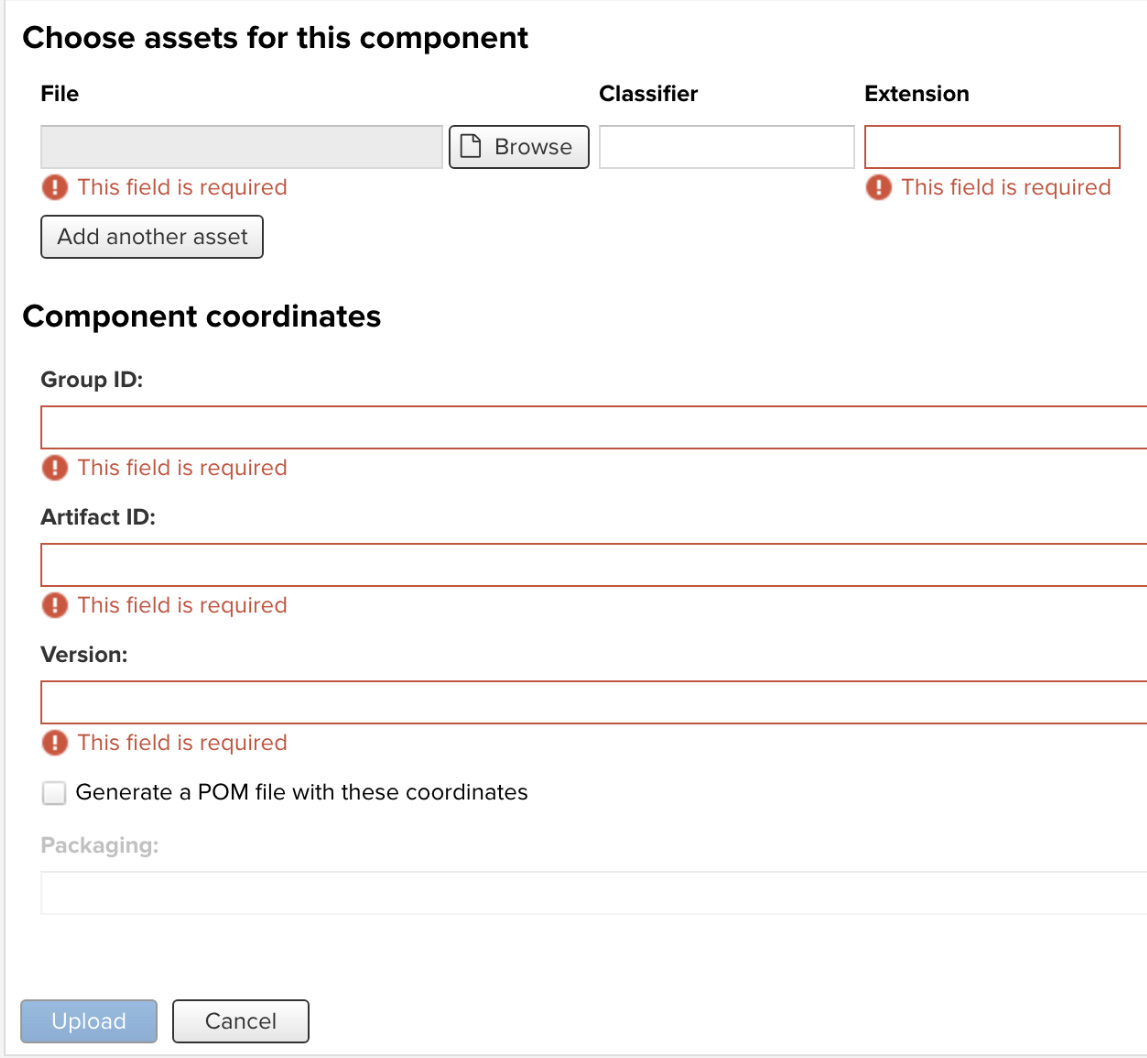Click the error icon under the Extension field
The image size is (1147, 1058).
878,187
